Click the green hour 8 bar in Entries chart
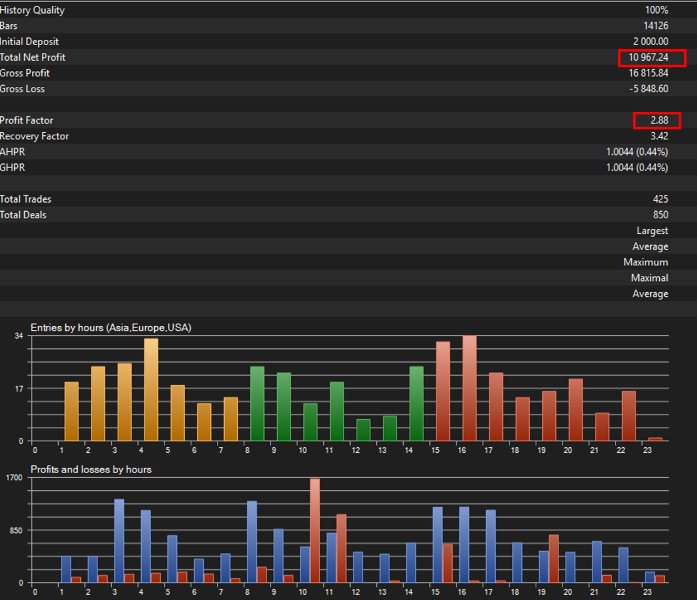This screenshot has height=600, width=697. pos(257,404)
